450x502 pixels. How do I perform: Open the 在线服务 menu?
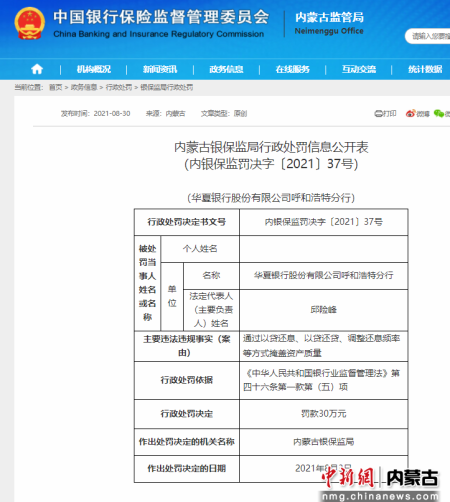pos(293,69)
